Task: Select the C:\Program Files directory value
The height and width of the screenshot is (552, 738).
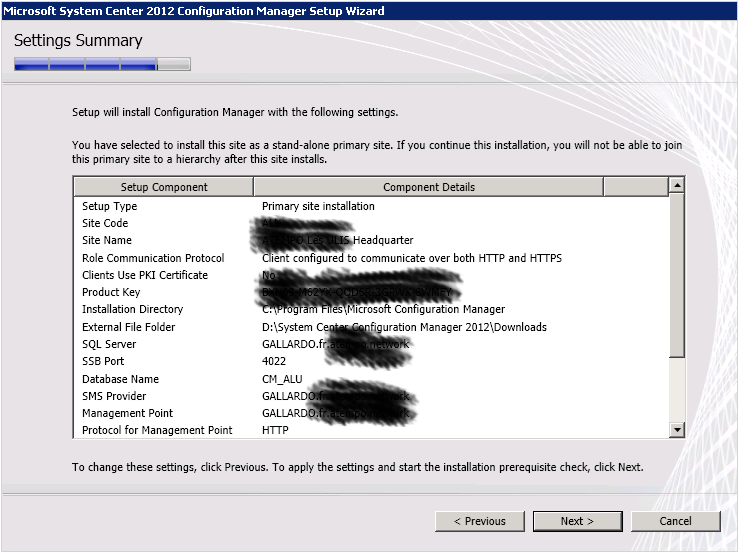Action: coord(383,309)
